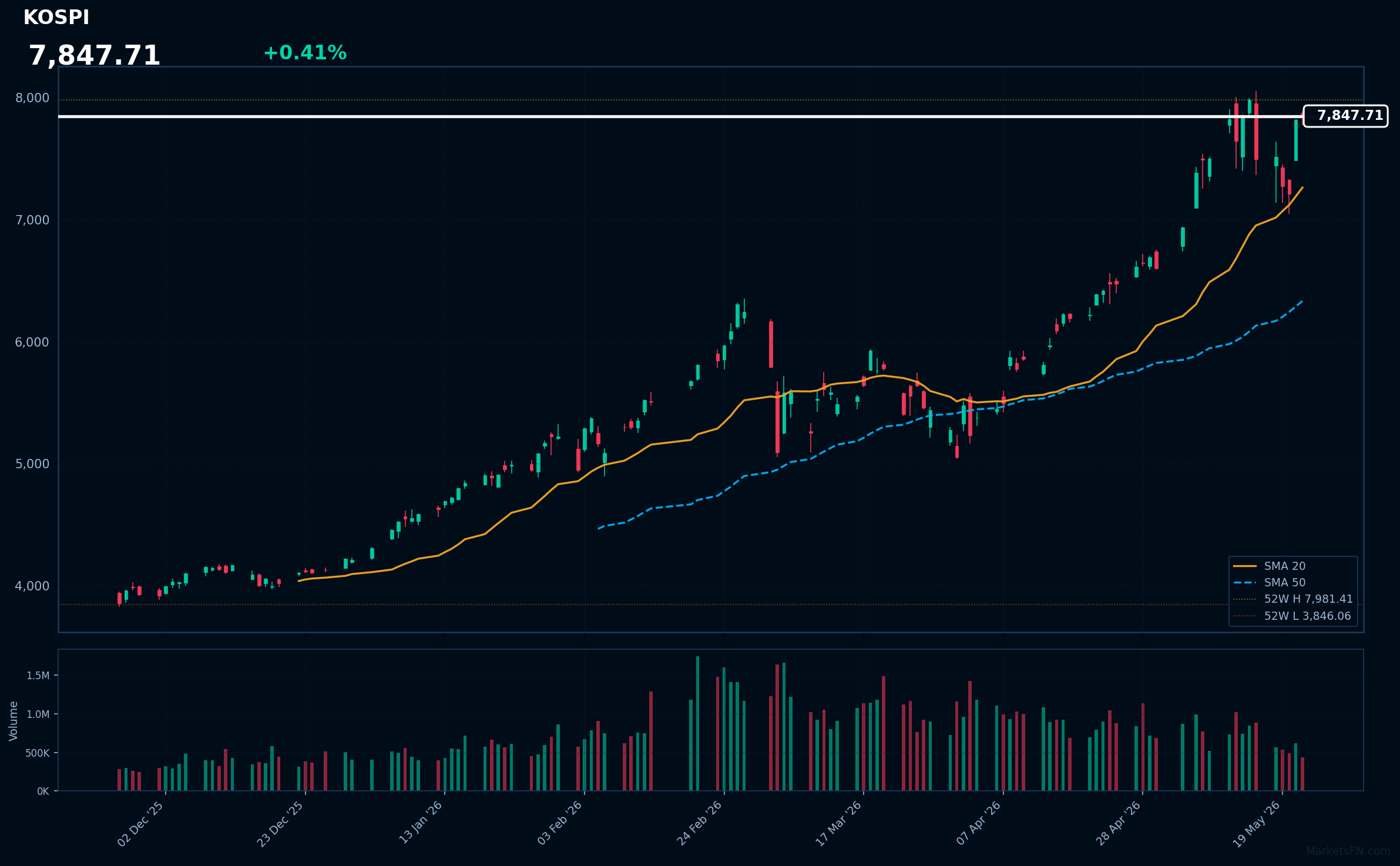
Task: Click the blue dashed SMA 50 legend sample
Action: click(1245, 583)
